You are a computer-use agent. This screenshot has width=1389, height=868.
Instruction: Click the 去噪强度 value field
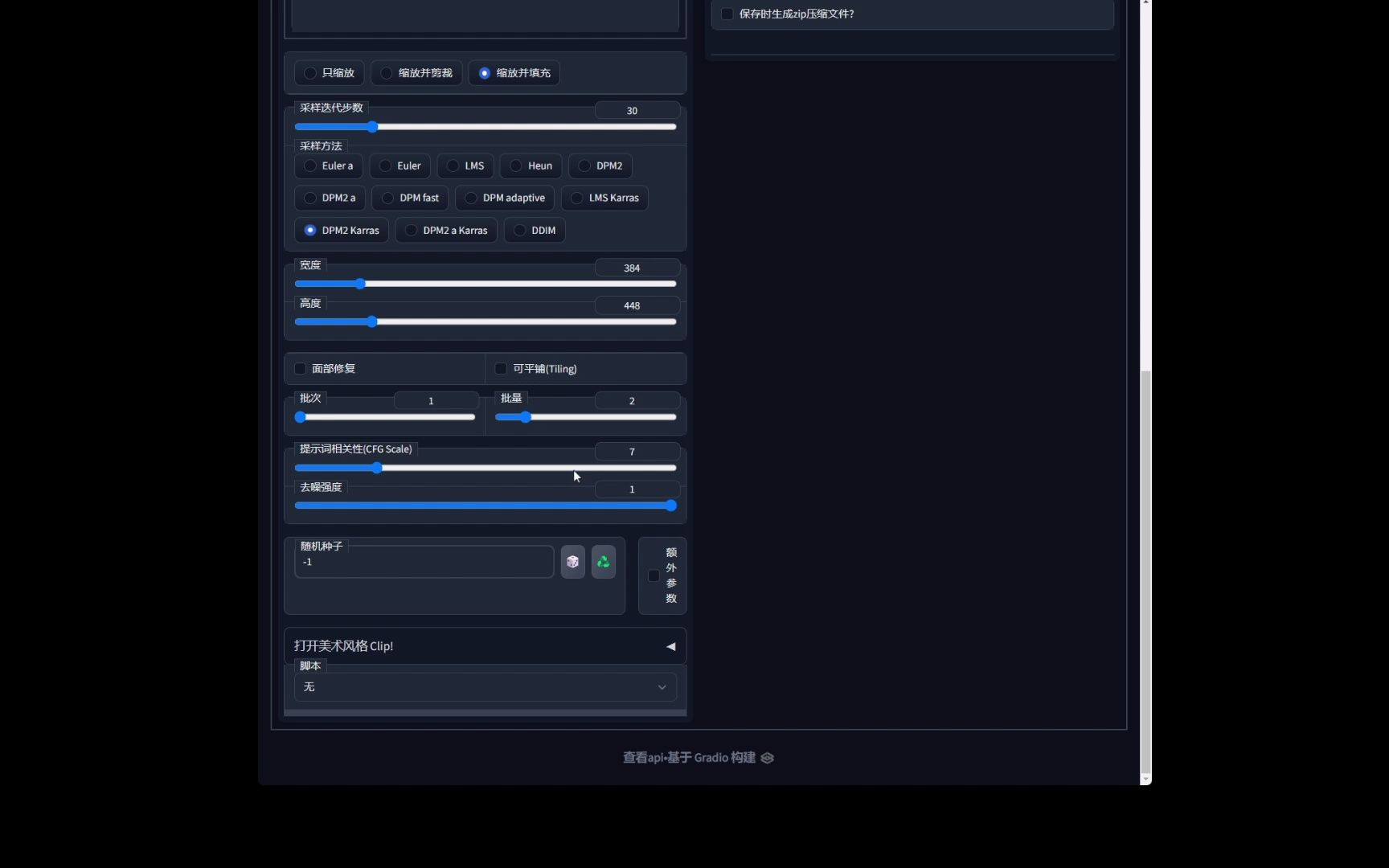click(x=637, y=489)
